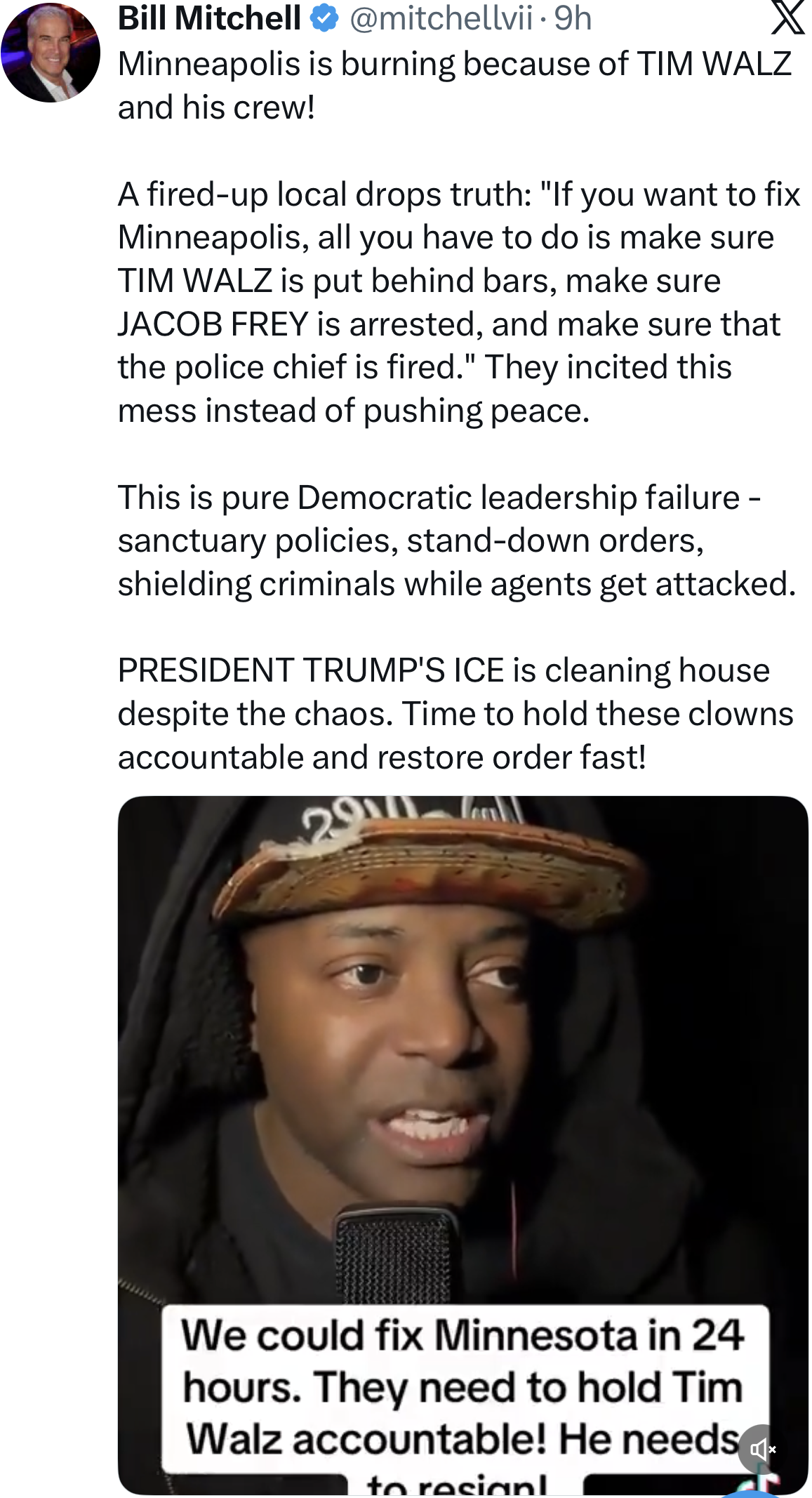Select the 'Minneapolis is burning' opening line
The width and height of the screenshot is (812, 1498).
(x=455, y=64)
